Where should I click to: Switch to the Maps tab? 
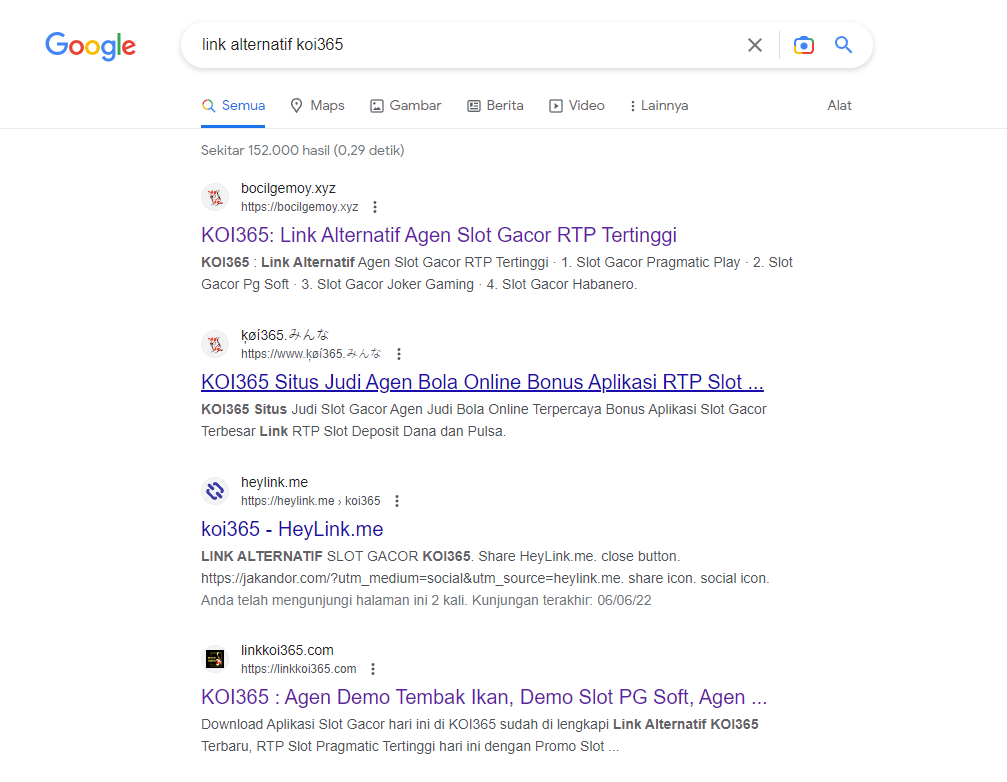point(317,106)
